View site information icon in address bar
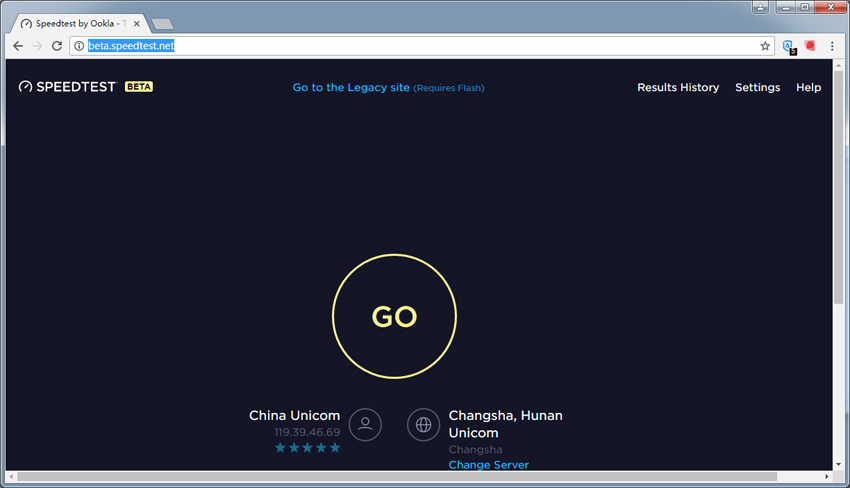850x488 pixels. [79, 46]
